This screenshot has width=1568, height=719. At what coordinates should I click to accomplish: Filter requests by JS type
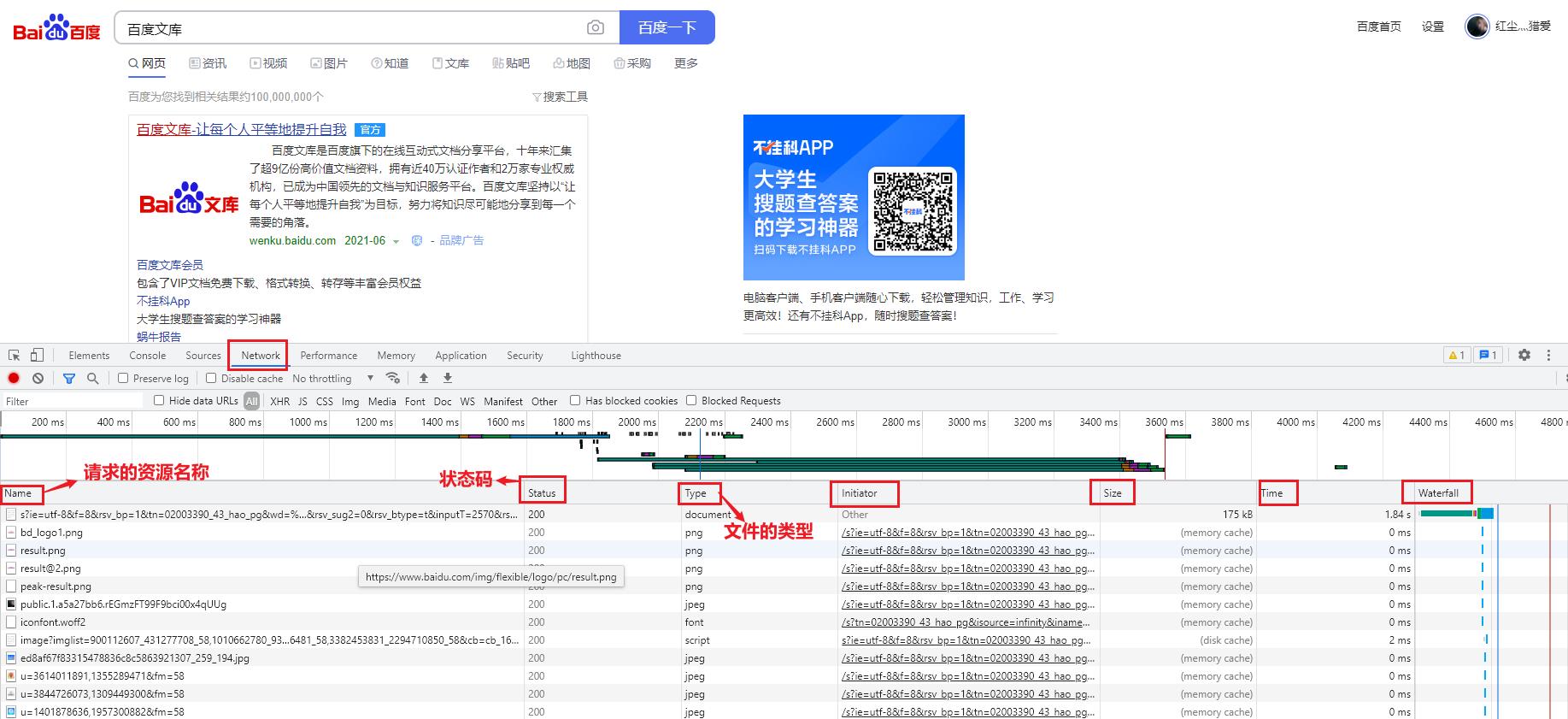(302, 401)
